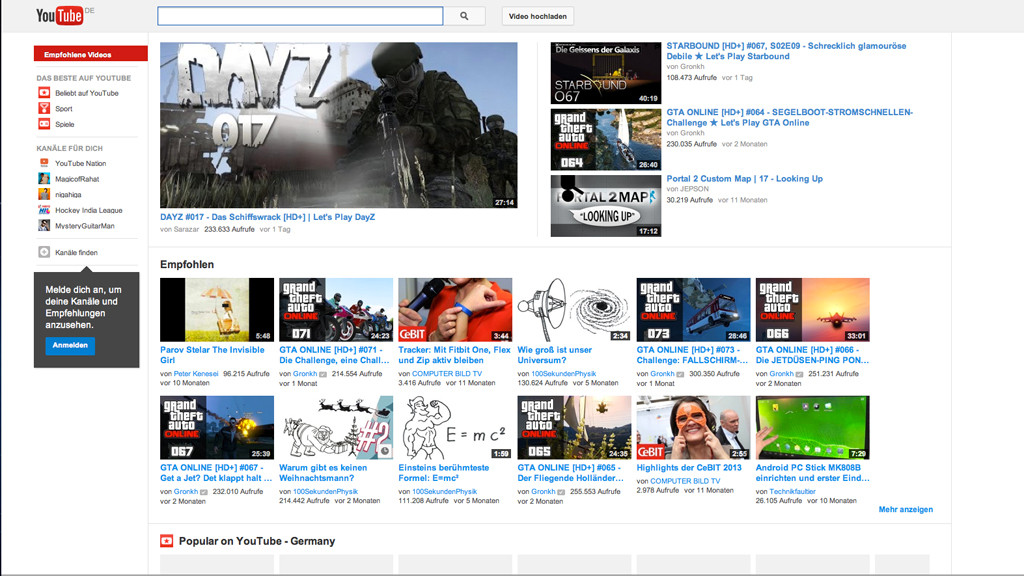Image resolution: width=1024 pixels, height=576 pixels.
Task: Open the Starbound 067 thumbnail
Action: (x=605, y=73)
